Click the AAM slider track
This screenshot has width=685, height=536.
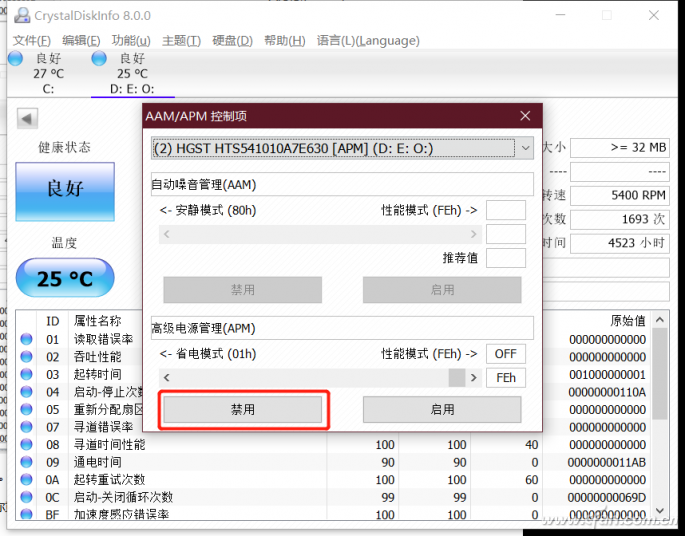click(x=320, y=234)
